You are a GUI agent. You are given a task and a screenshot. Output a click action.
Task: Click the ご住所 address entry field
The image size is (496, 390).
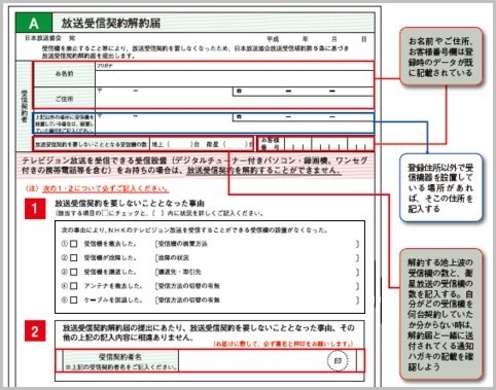click(x=234, y=98)
